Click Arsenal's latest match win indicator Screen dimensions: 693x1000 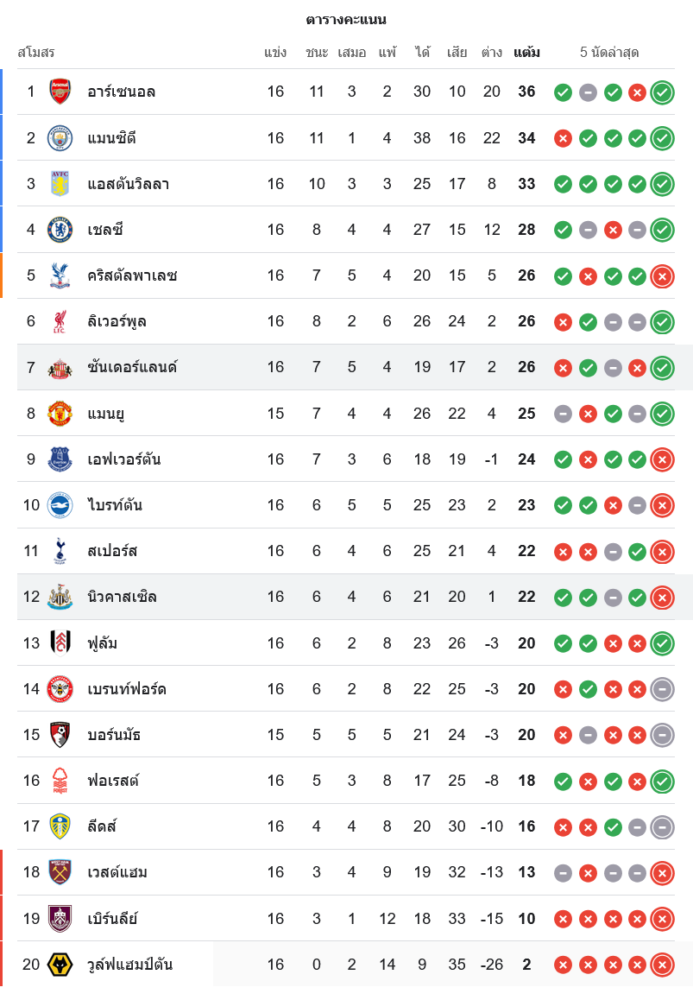coord(662,93)
